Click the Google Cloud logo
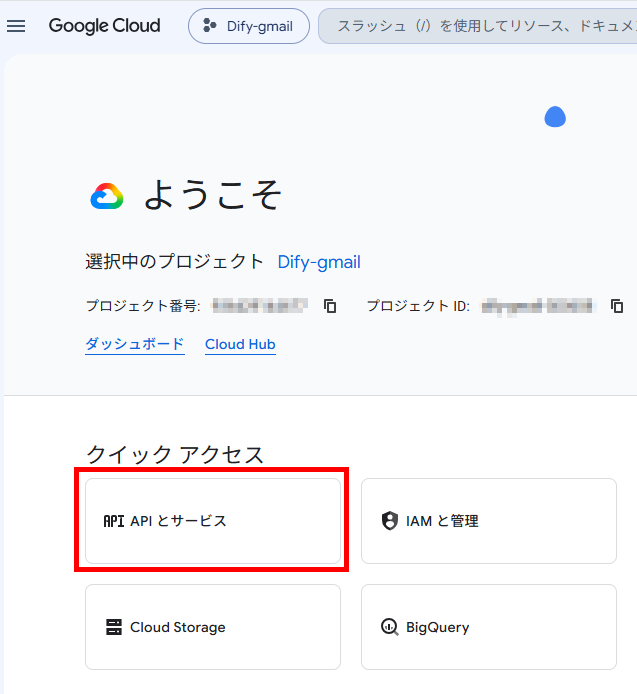Screen dimensions: 637x694 coord(104,26)
